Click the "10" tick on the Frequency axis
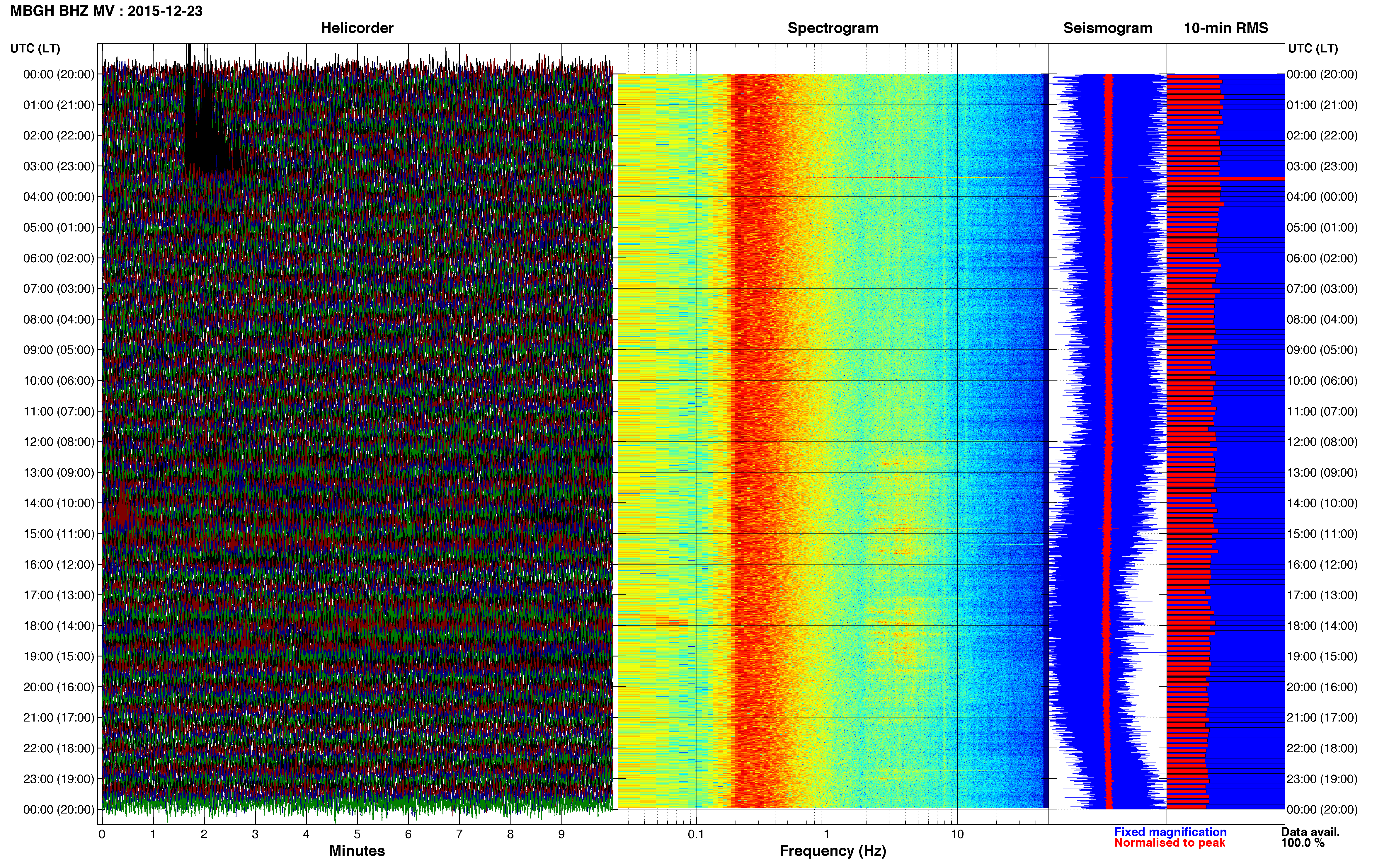1389x868 pixels. (x=957, y=835)
